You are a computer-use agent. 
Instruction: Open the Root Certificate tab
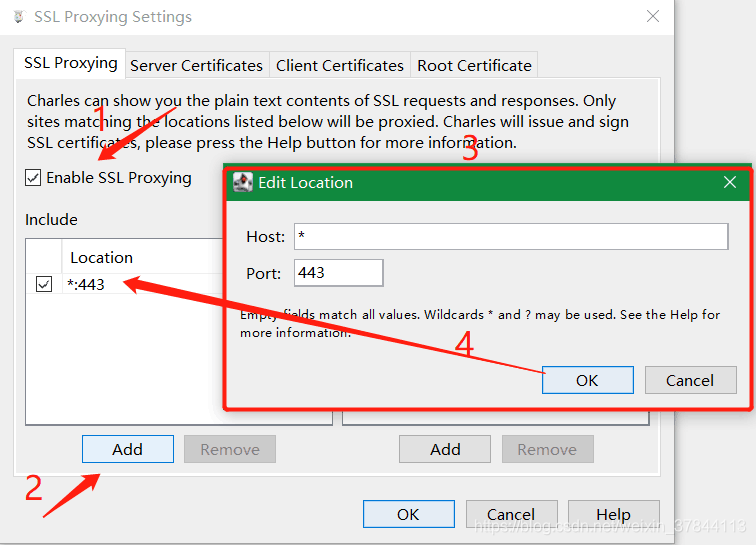(x=474, y=66)
